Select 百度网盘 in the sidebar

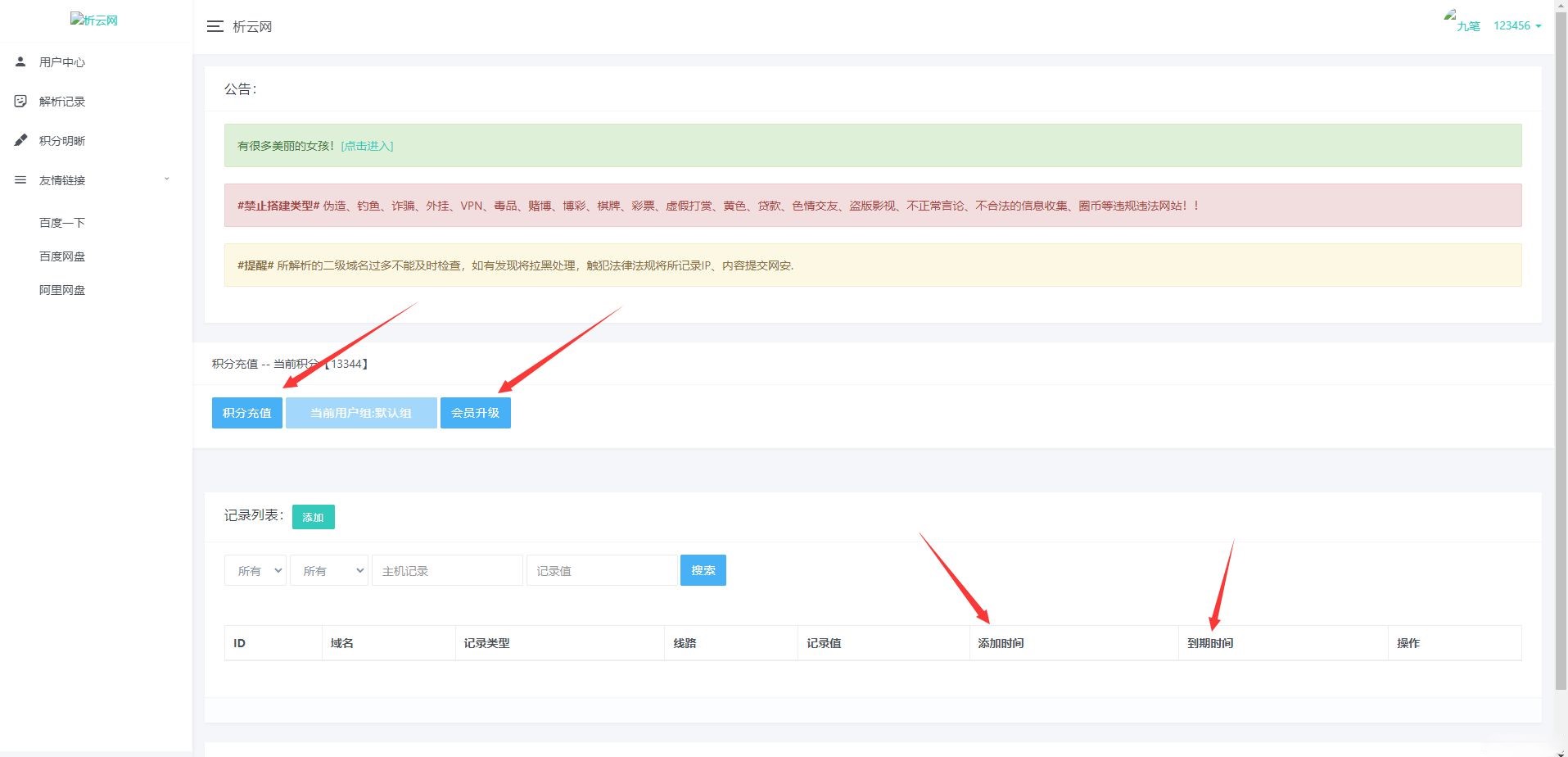(x=62, y=256)
